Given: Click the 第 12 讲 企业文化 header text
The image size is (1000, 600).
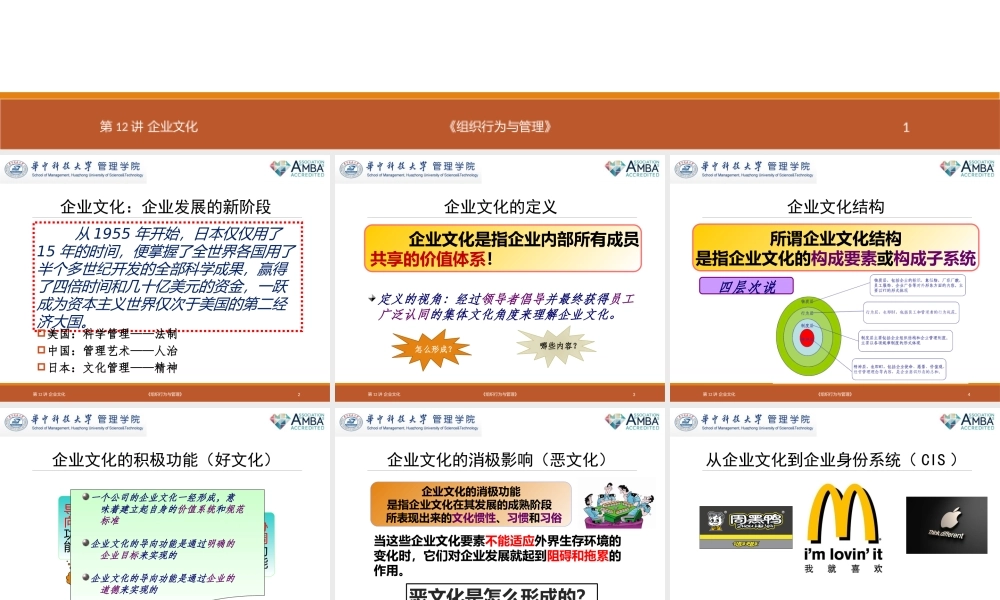Looking at the screenshot, I should (148, 127).
